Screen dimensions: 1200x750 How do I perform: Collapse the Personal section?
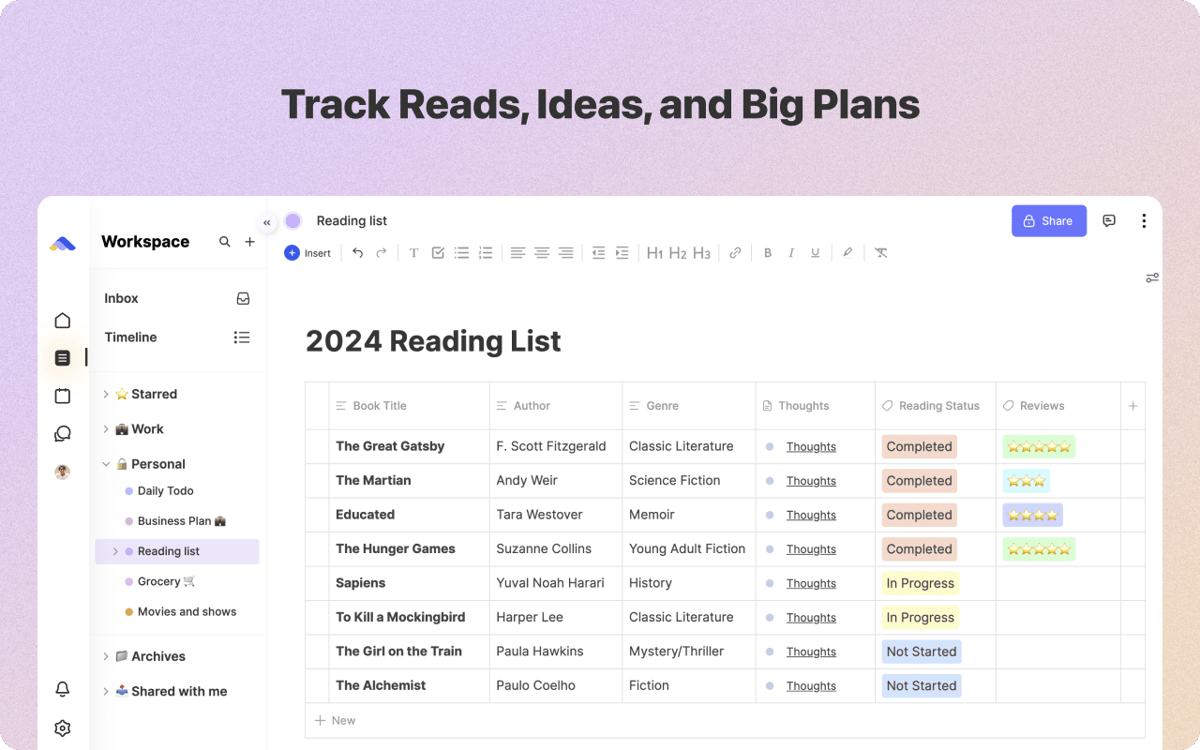[106, 464]
